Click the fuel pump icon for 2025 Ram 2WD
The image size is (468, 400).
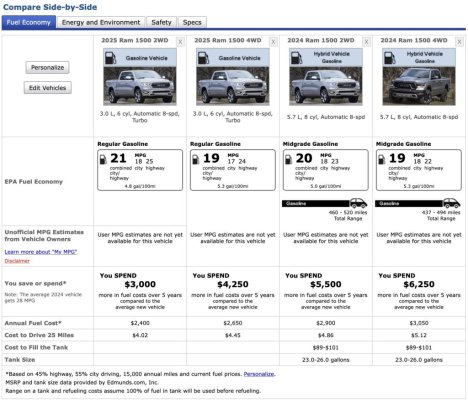[x=110, y=58]
